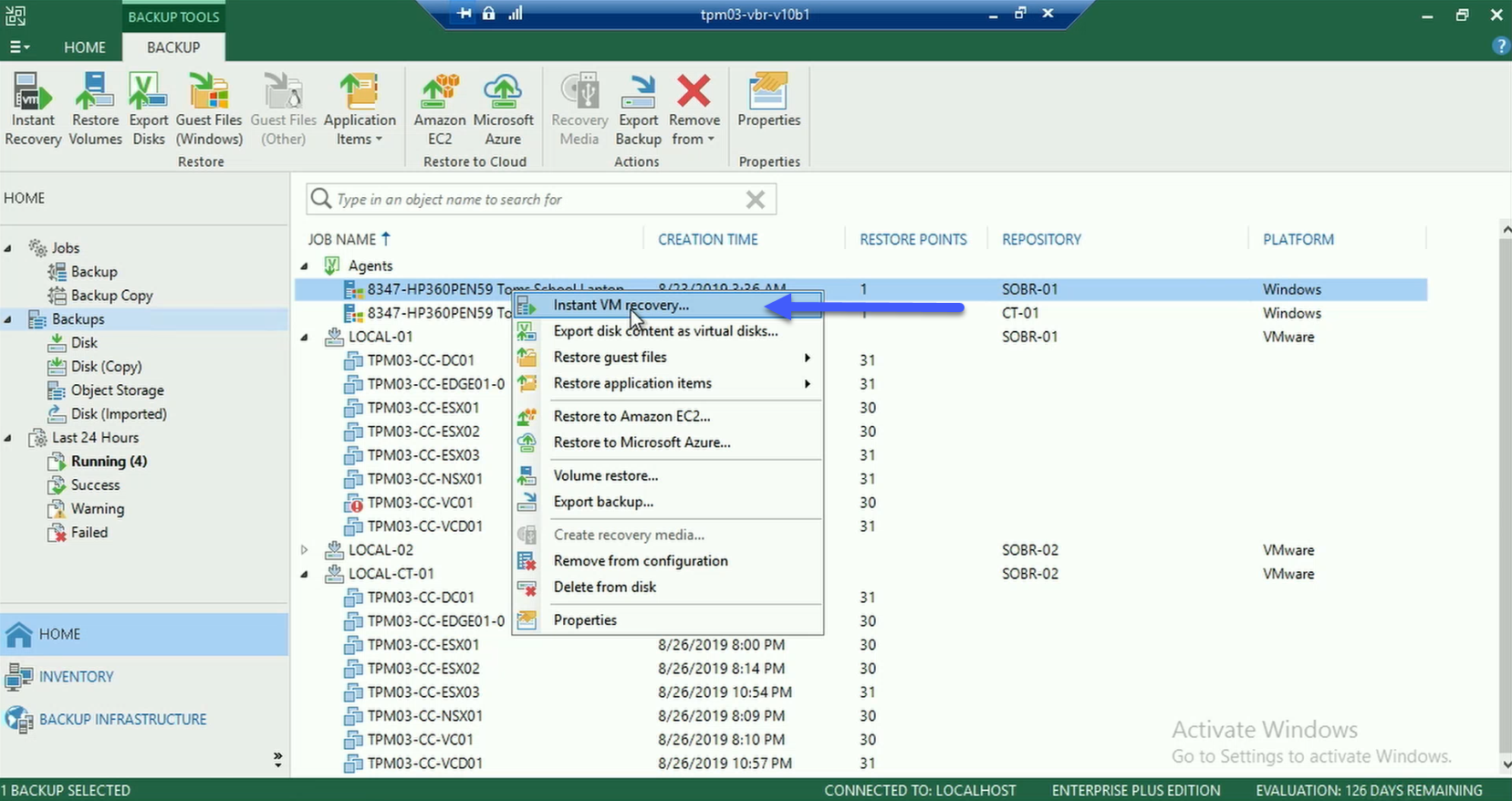
Task: Open Disk under Backups in tree
Action: 84,343
